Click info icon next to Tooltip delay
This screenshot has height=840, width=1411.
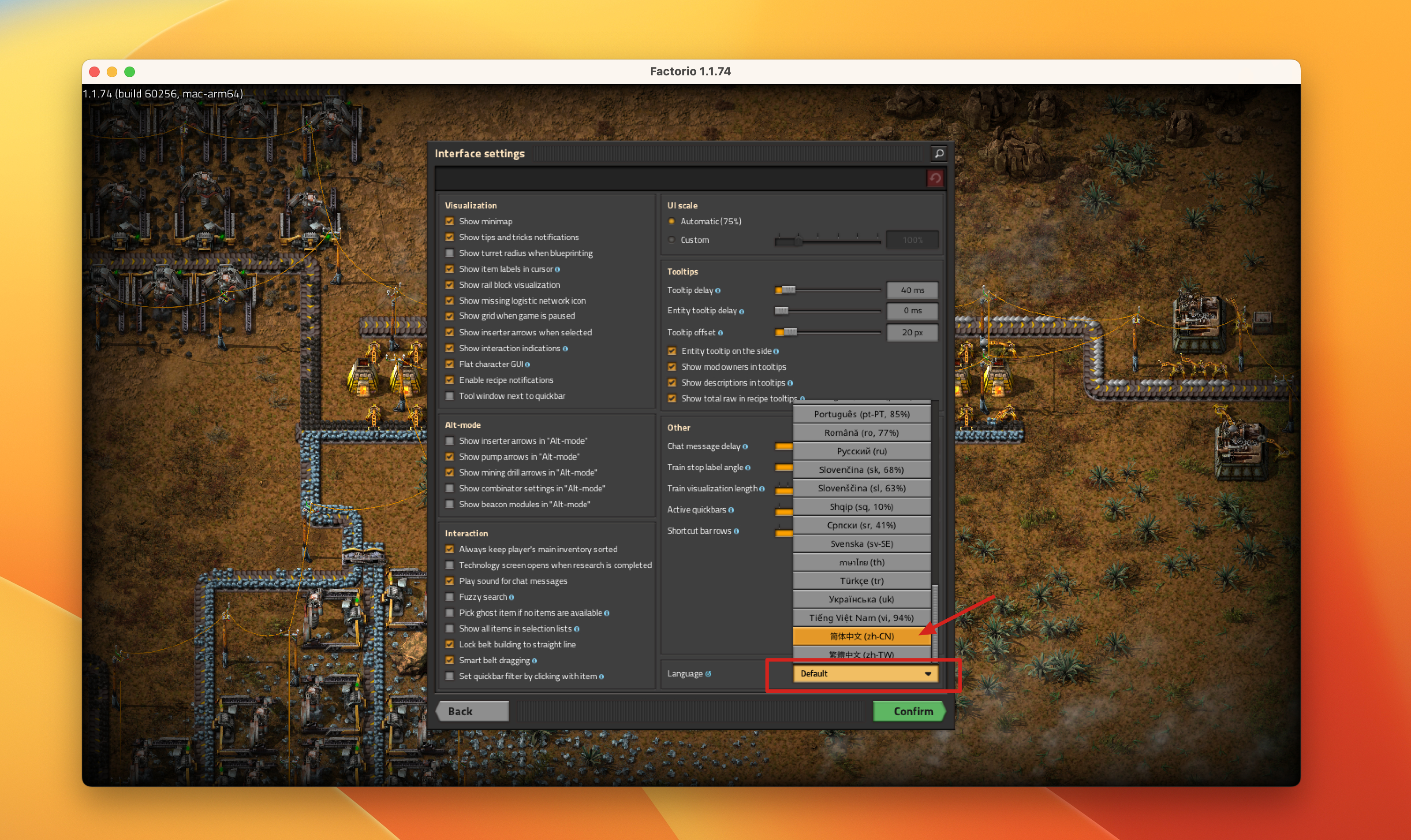(x=717, y=290)
